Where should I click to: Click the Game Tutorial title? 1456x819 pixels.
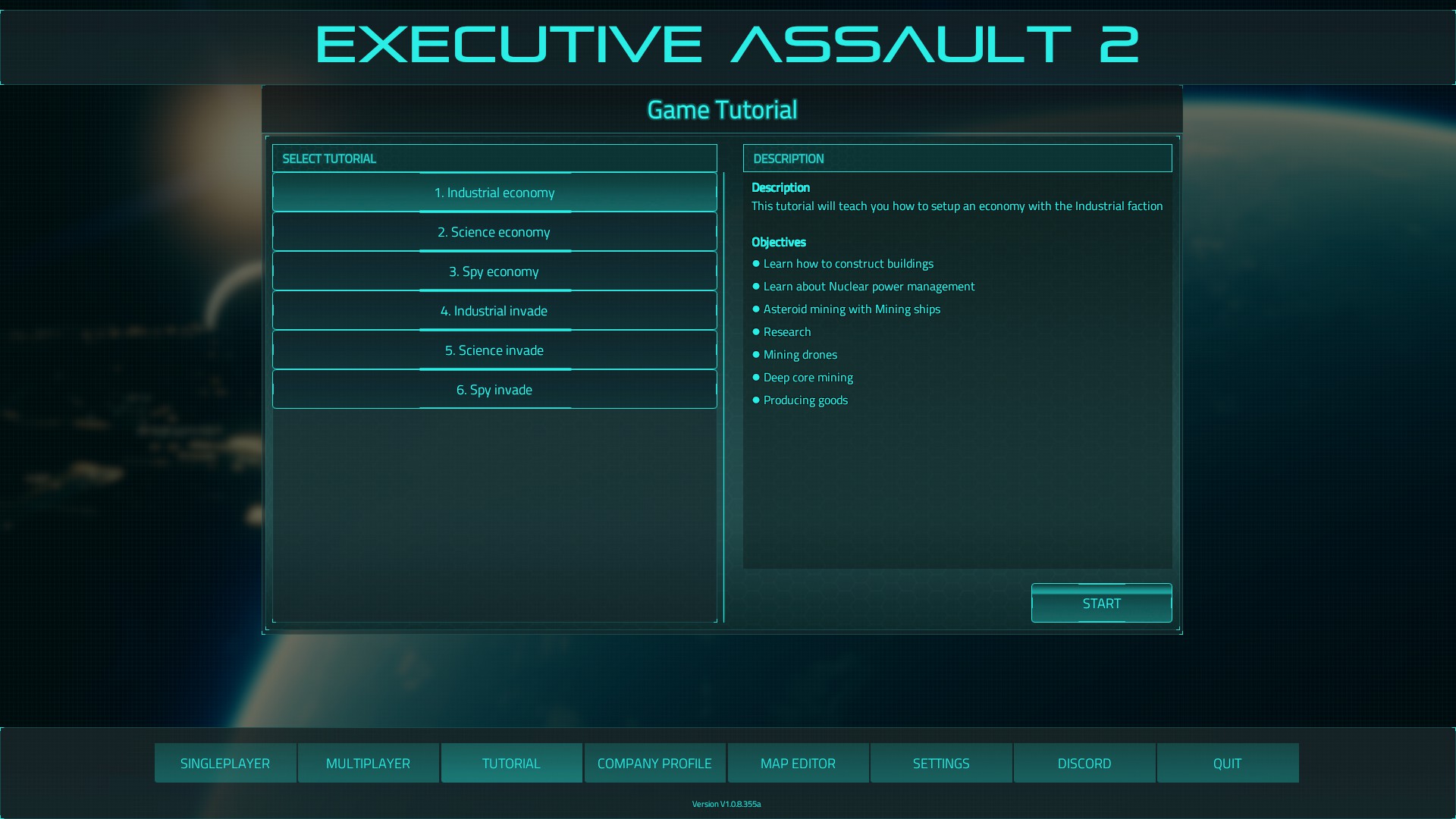722,110
